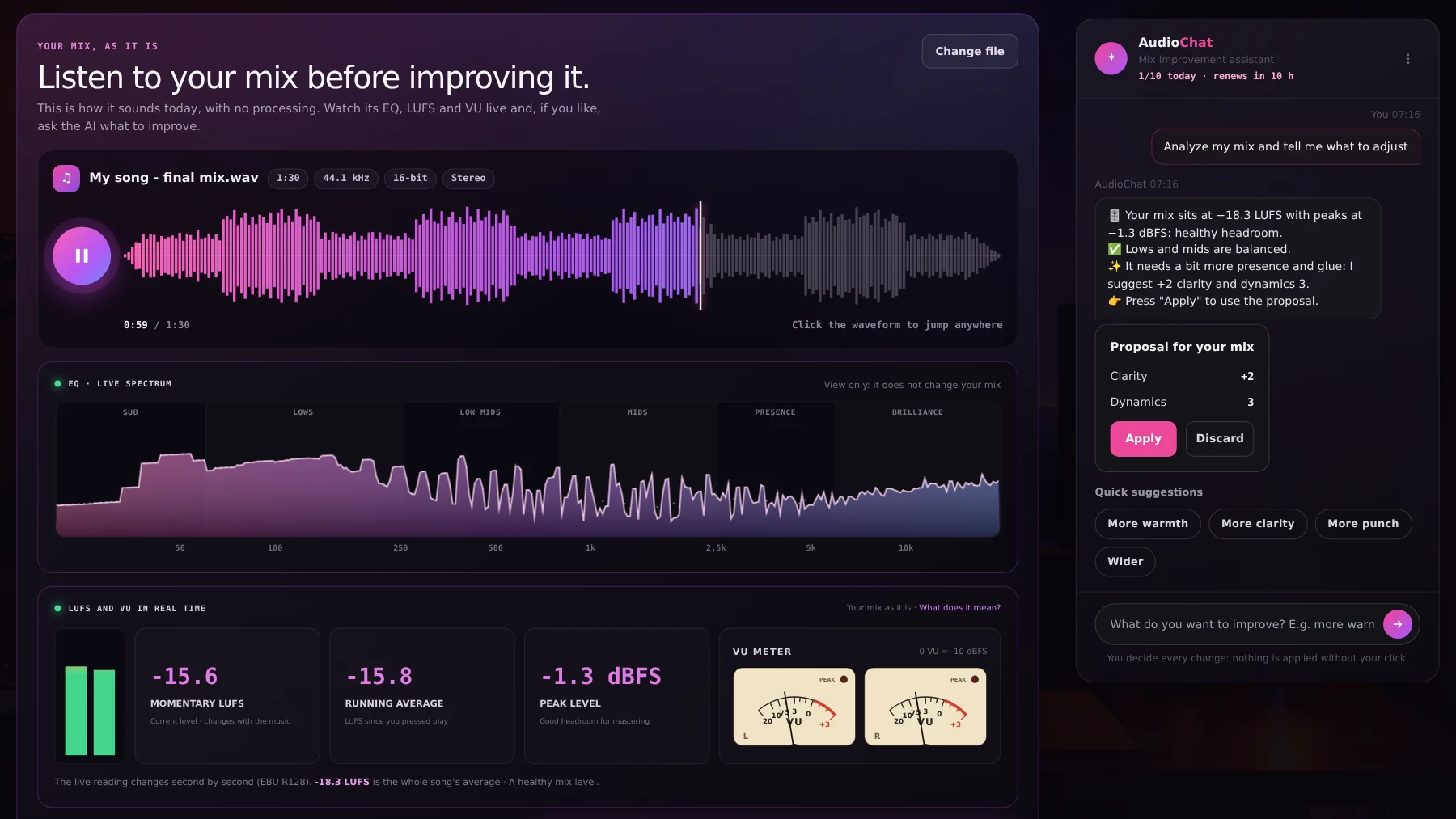Open the "What does it mean?" link

[959, 608]
